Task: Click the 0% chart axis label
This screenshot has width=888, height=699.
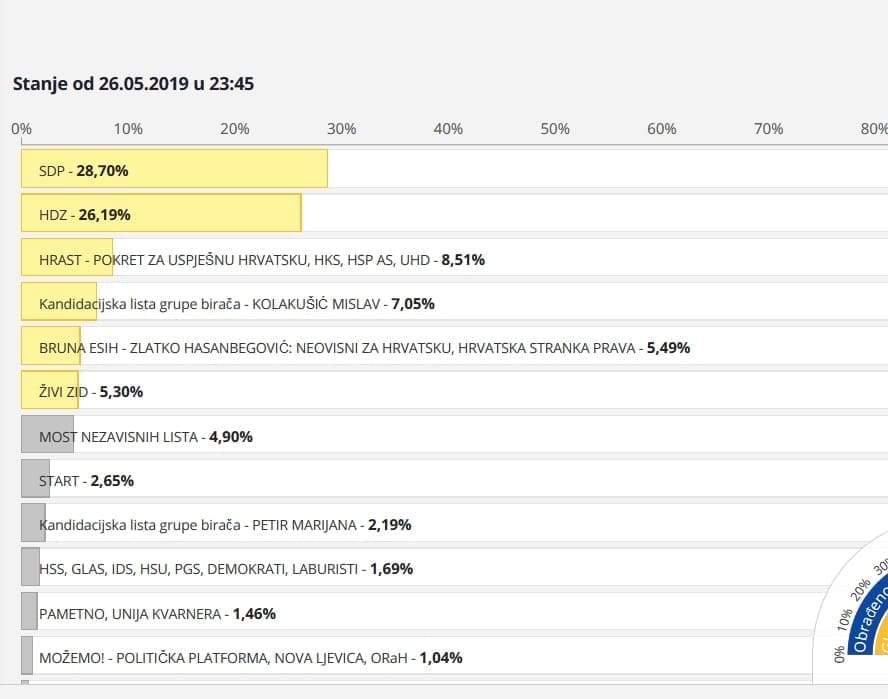Action: 21,129
